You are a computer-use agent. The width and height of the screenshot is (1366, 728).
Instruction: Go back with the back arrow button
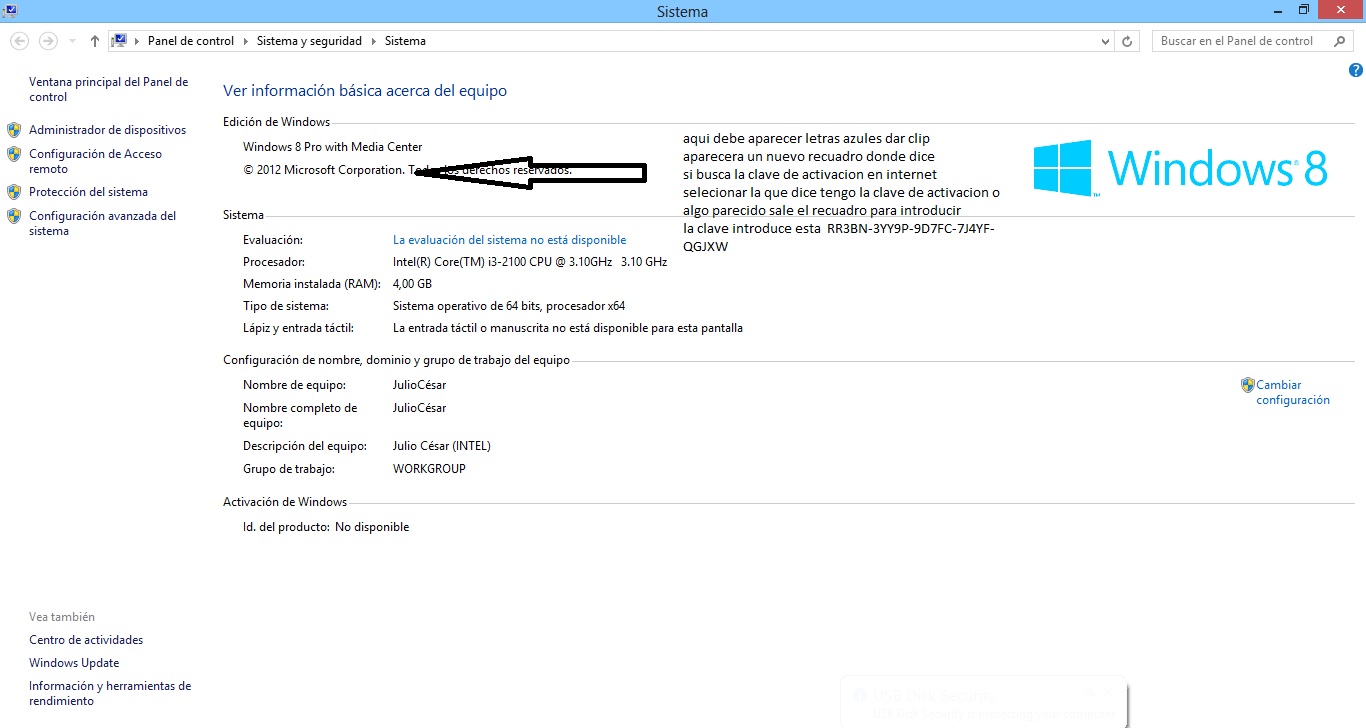pyautogui.click(x=19, y=41)
